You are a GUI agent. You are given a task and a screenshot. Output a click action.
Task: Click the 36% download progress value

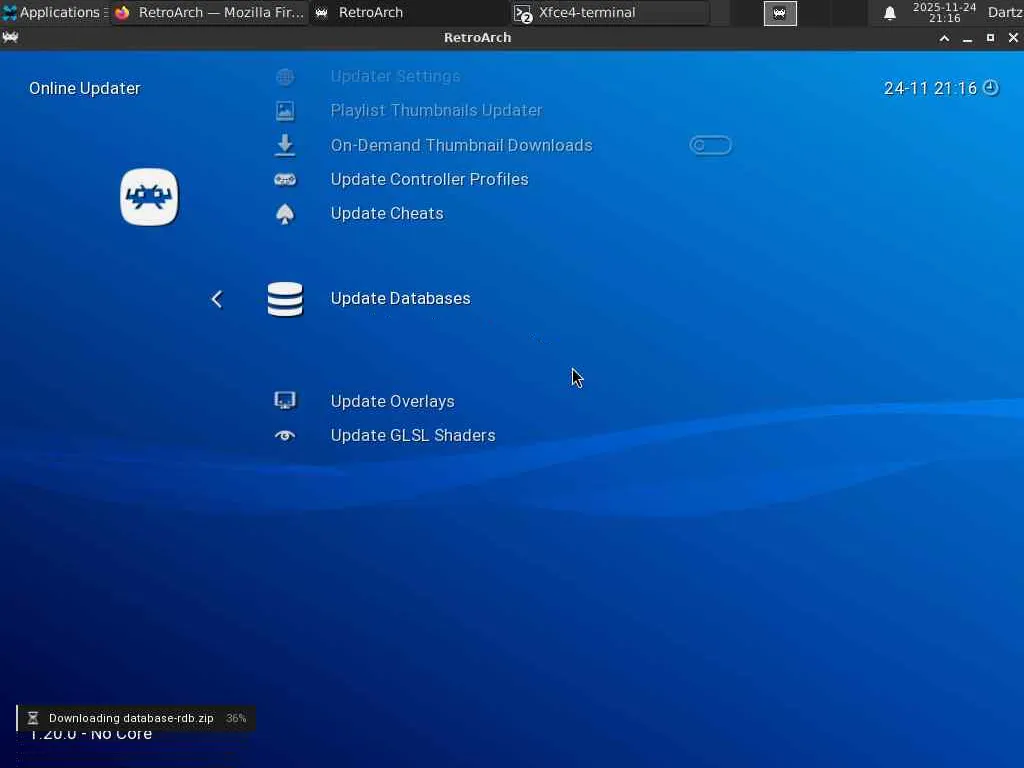click(x=236, y=718)
